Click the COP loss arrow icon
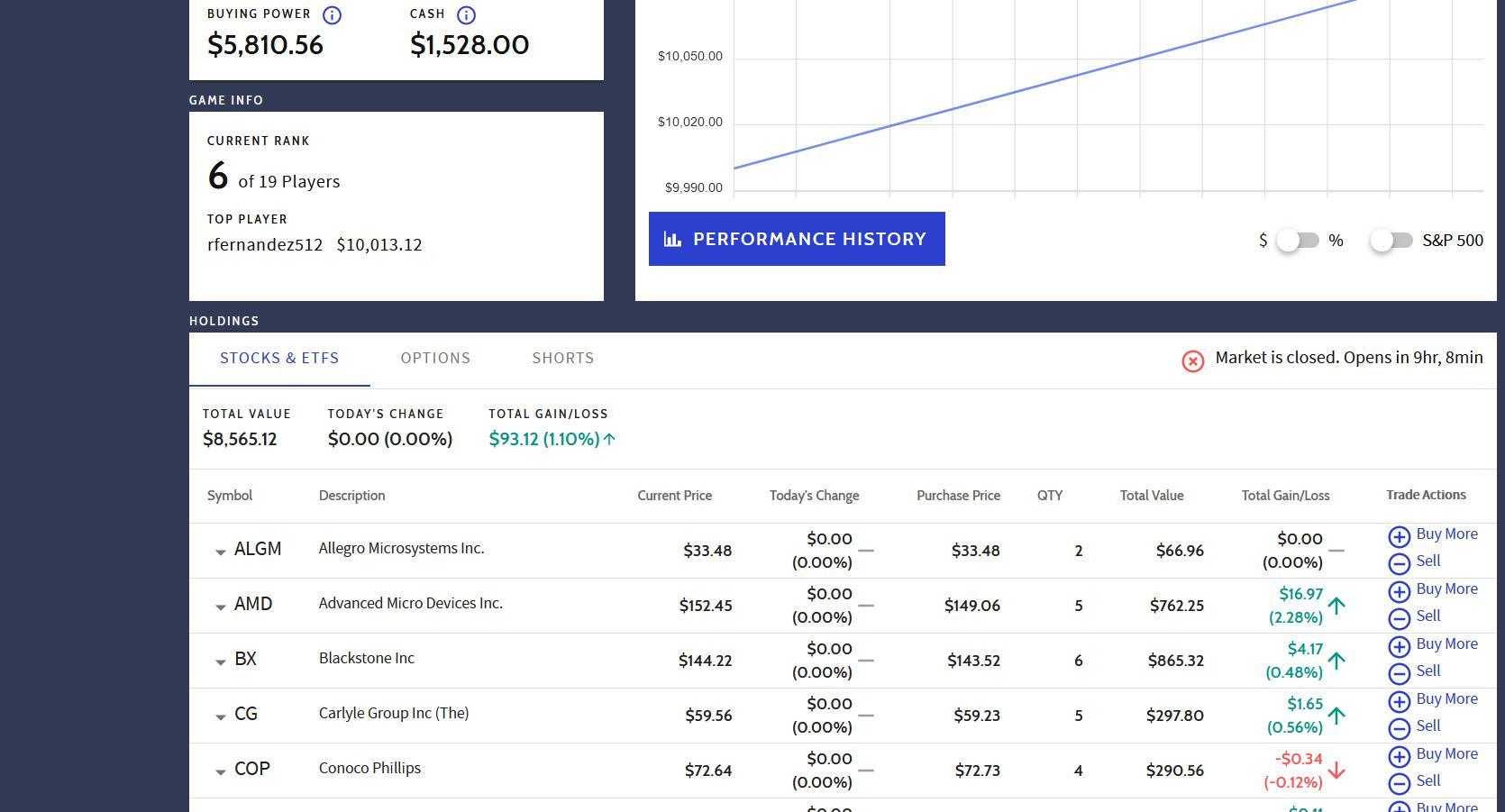The width and height of the screenshot is (1505, 812). [1336, 771]
